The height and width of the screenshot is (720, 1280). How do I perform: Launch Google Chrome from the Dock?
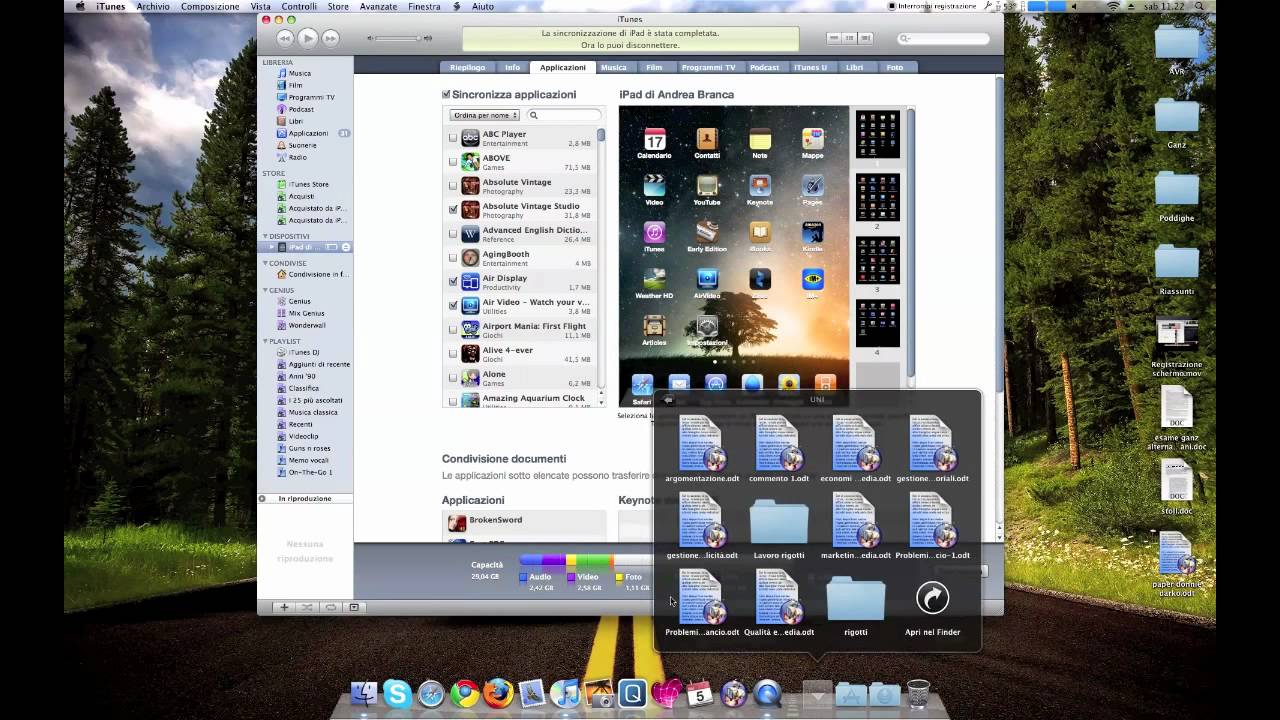coord(464,693)
